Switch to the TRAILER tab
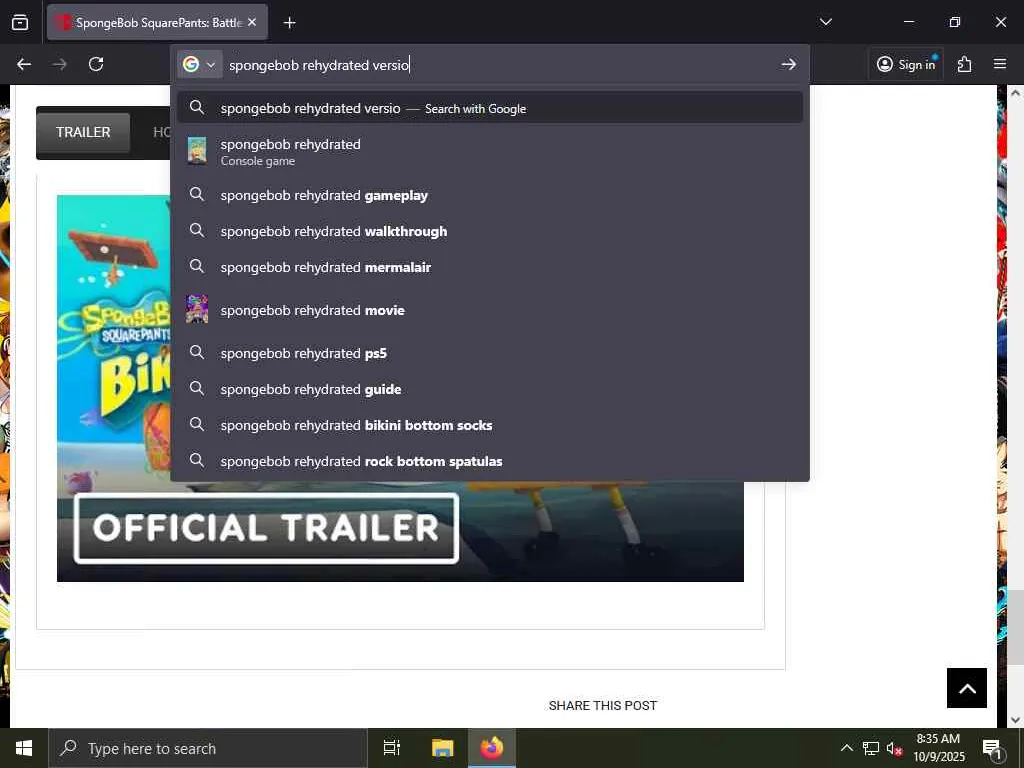 83,132
